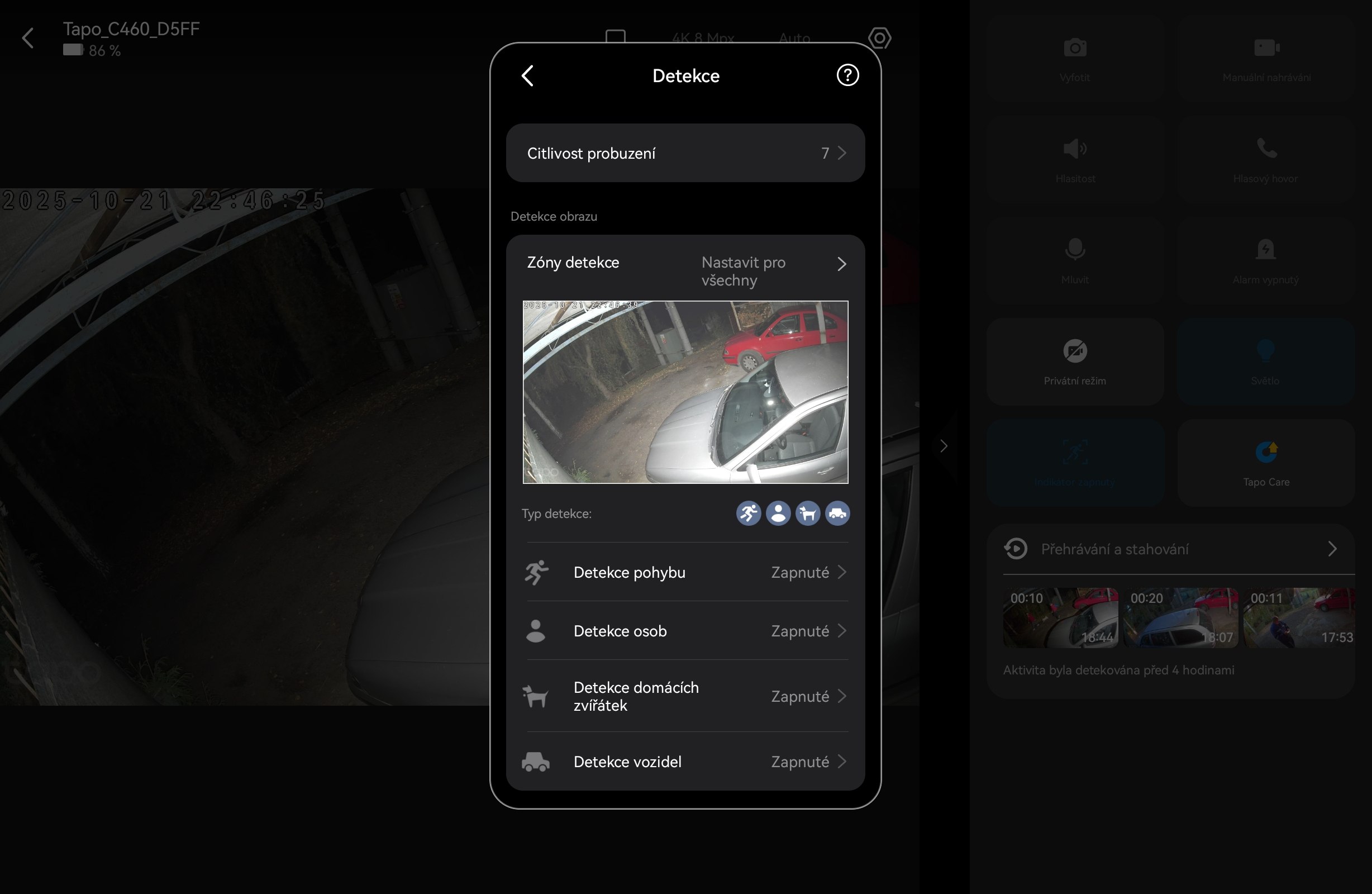Open Tapo Care icon

(1266, 452)
